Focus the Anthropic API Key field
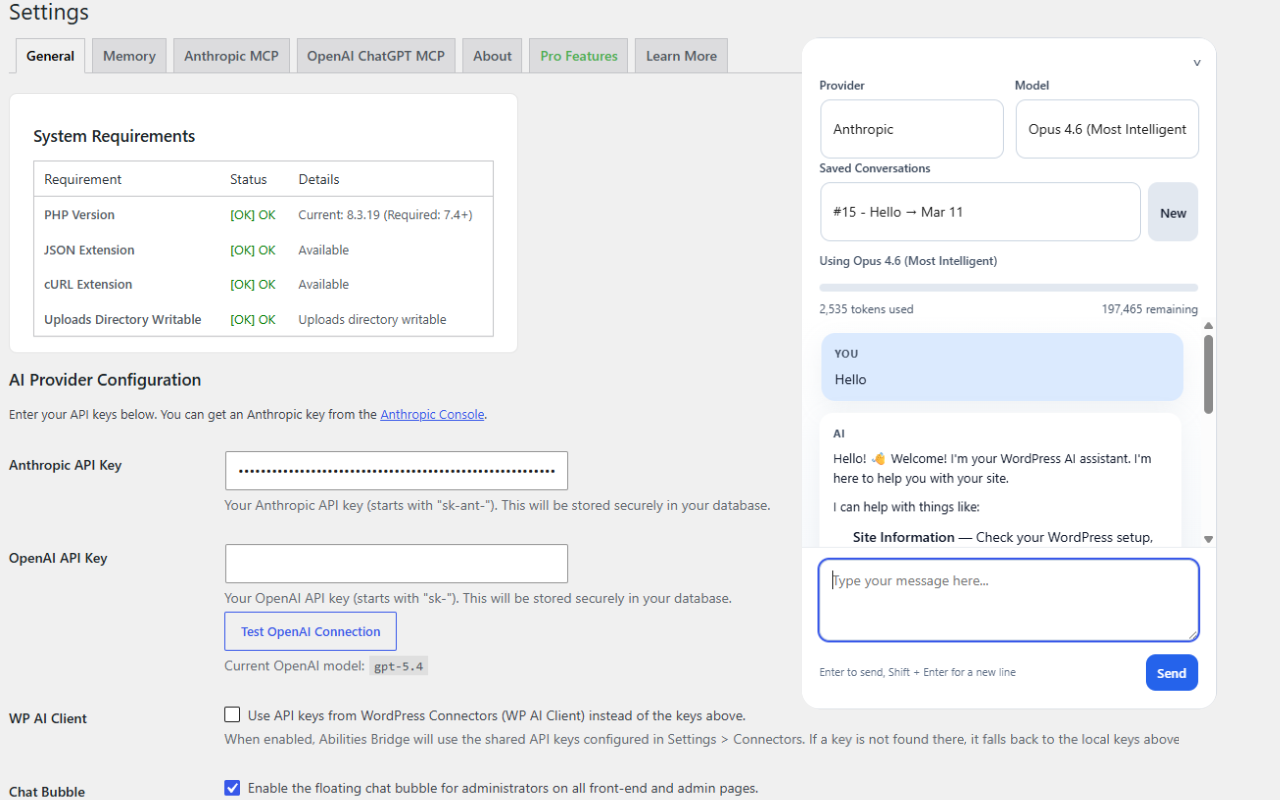Image resolution: width=1280 pixels, height=800 pixels. point(396,470)
